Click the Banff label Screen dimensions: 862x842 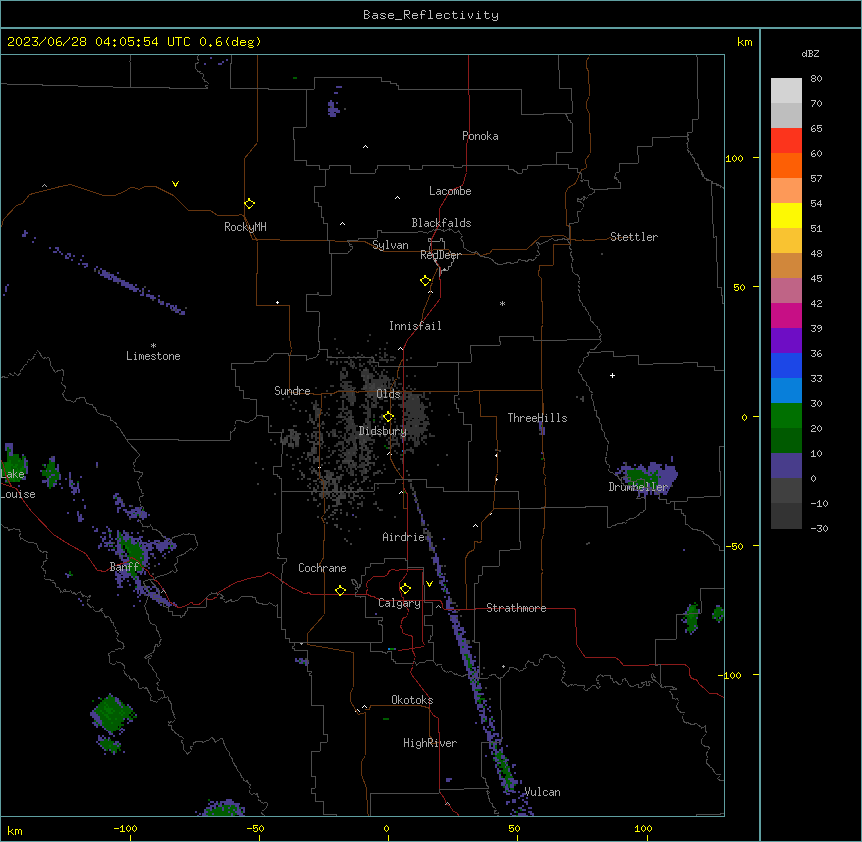pyautogui.click(x=124, y=567)
